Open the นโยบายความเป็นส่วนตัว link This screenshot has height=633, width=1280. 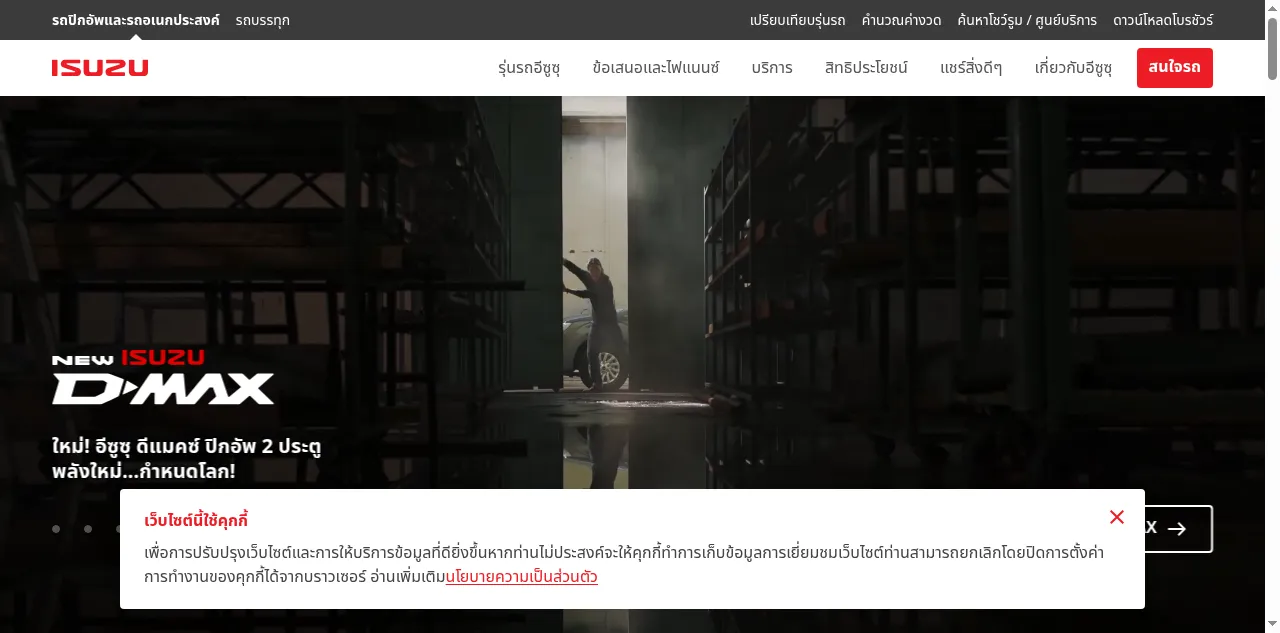pos(522,577)
